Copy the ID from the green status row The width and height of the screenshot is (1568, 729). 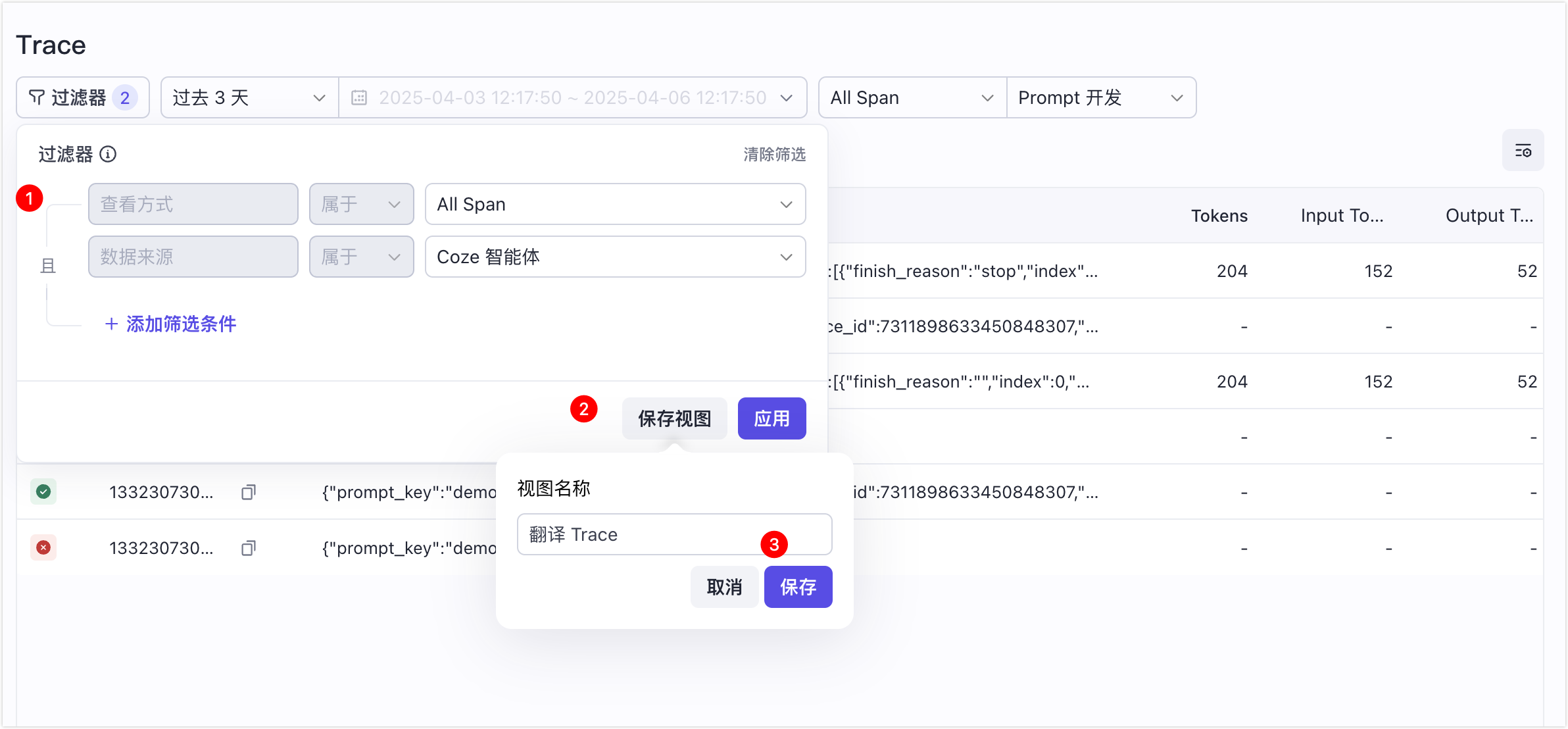click(248, 492)
